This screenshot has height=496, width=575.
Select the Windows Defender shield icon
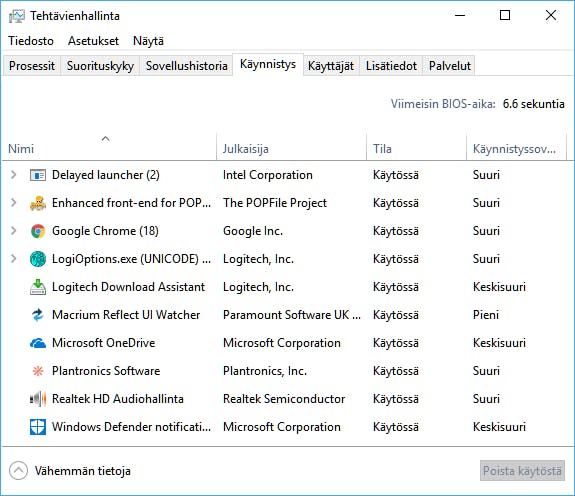[x=38, y=427]
